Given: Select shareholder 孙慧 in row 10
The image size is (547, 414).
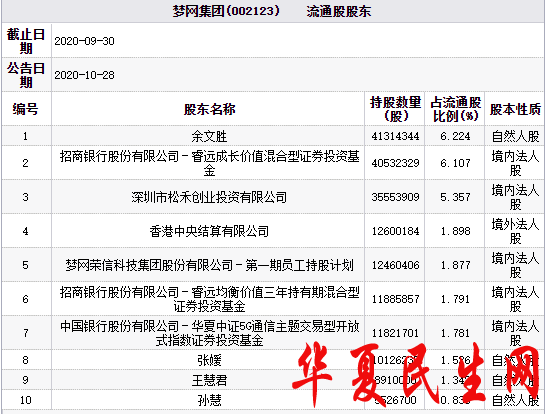Looking at the screenshot, I should 209,400.
